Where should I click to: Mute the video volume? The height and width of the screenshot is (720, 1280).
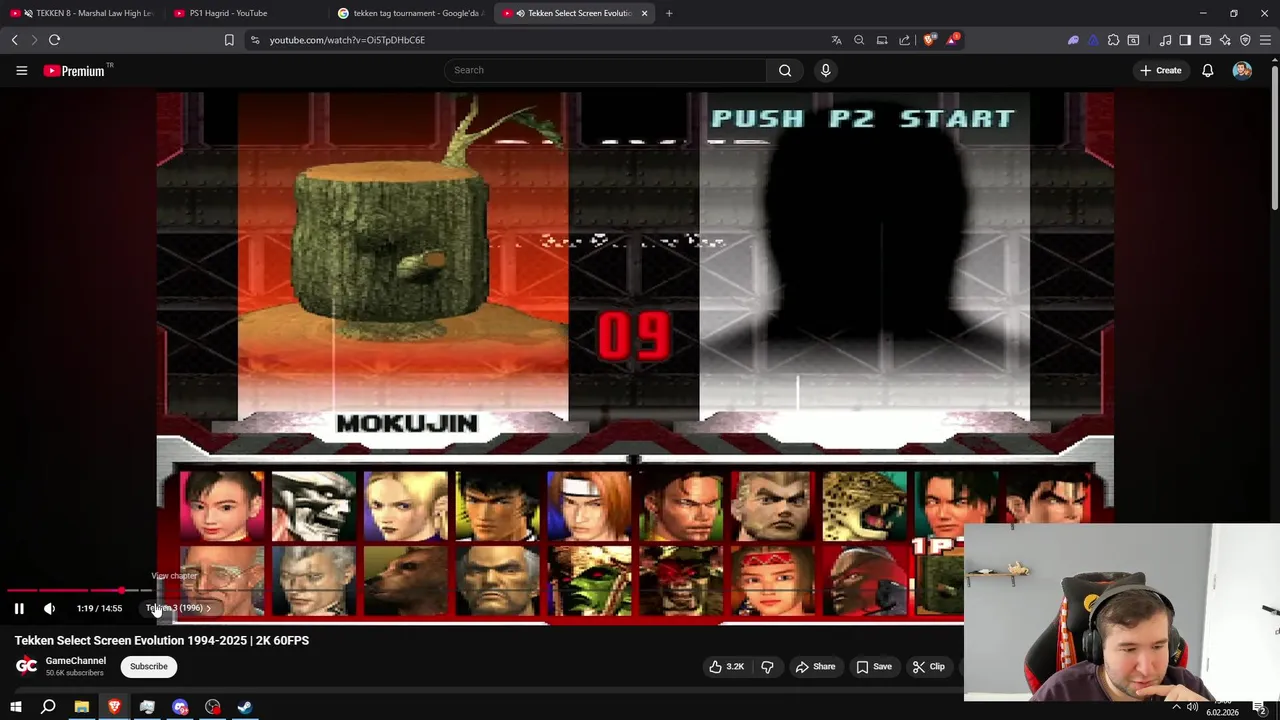click(x=49, y=608)
